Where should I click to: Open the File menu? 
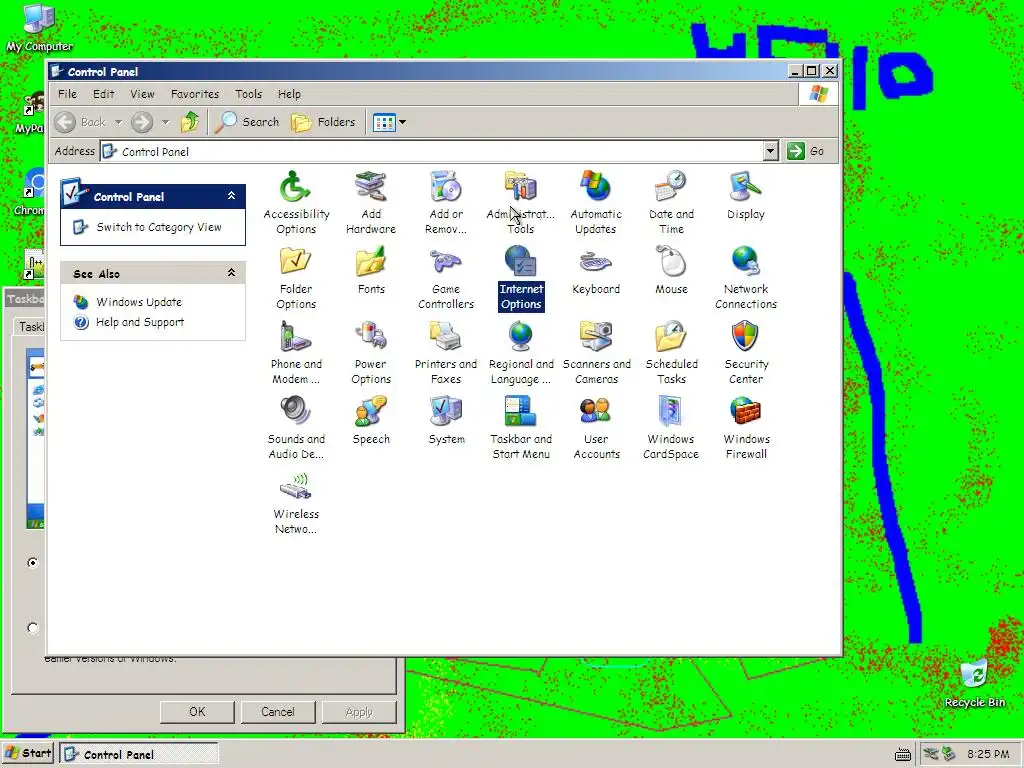point(67,94)
